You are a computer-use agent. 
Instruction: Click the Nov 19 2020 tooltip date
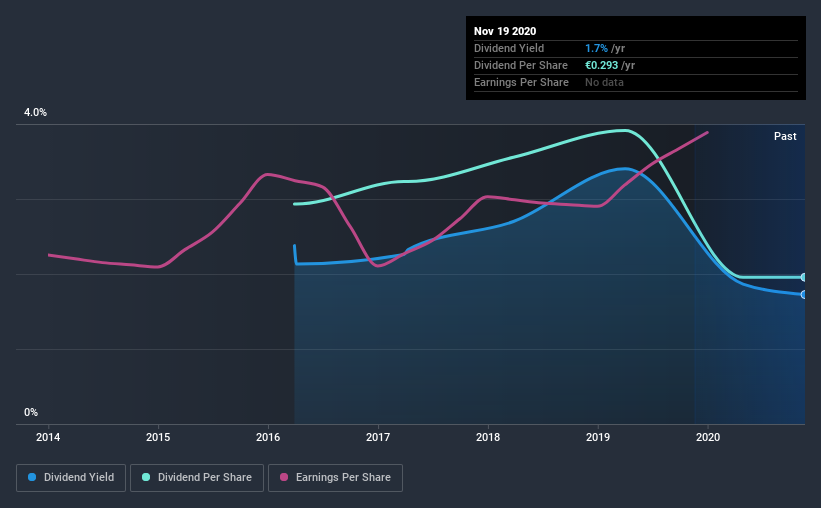click(505, 31)
